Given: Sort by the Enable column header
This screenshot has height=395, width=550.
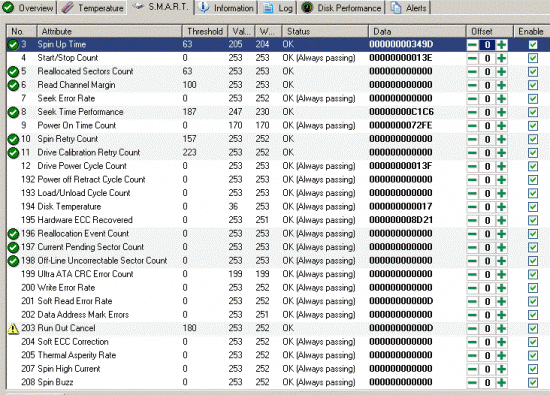Looking at the screenshot, I should coord(531,32).
